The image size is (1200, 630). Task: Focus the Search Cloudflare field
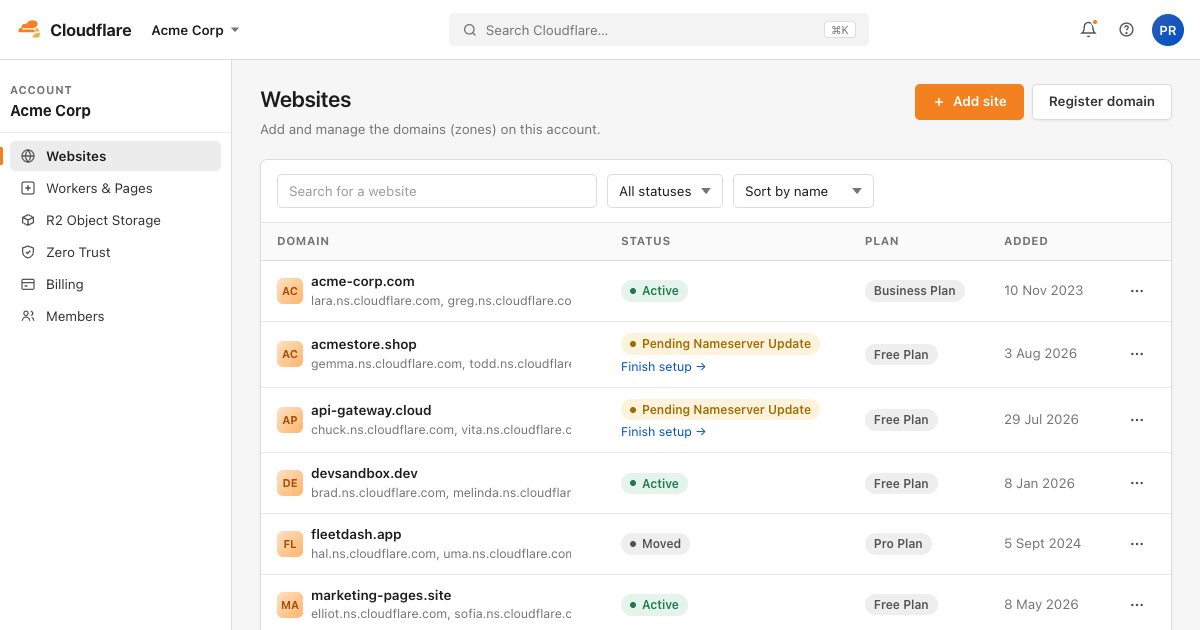[x=659, y=30]
